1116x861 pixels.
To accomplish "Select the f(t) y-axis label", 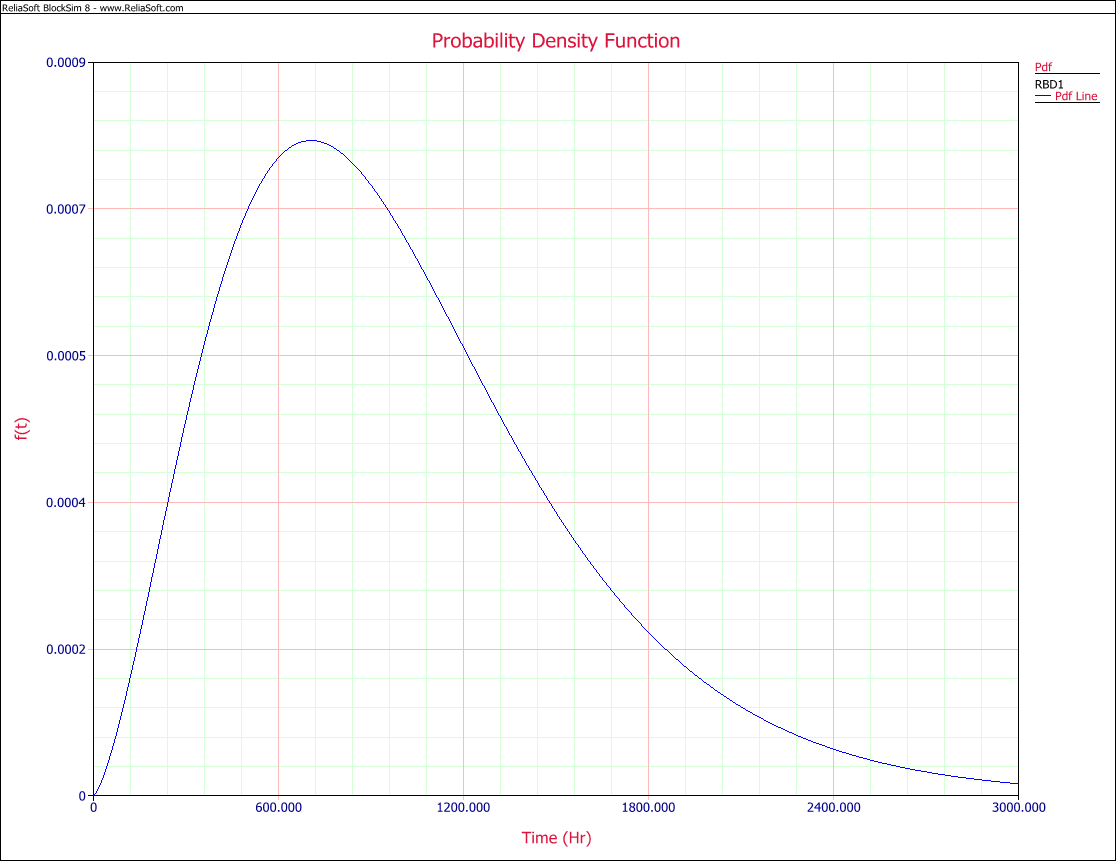I will tap(22, 428).
